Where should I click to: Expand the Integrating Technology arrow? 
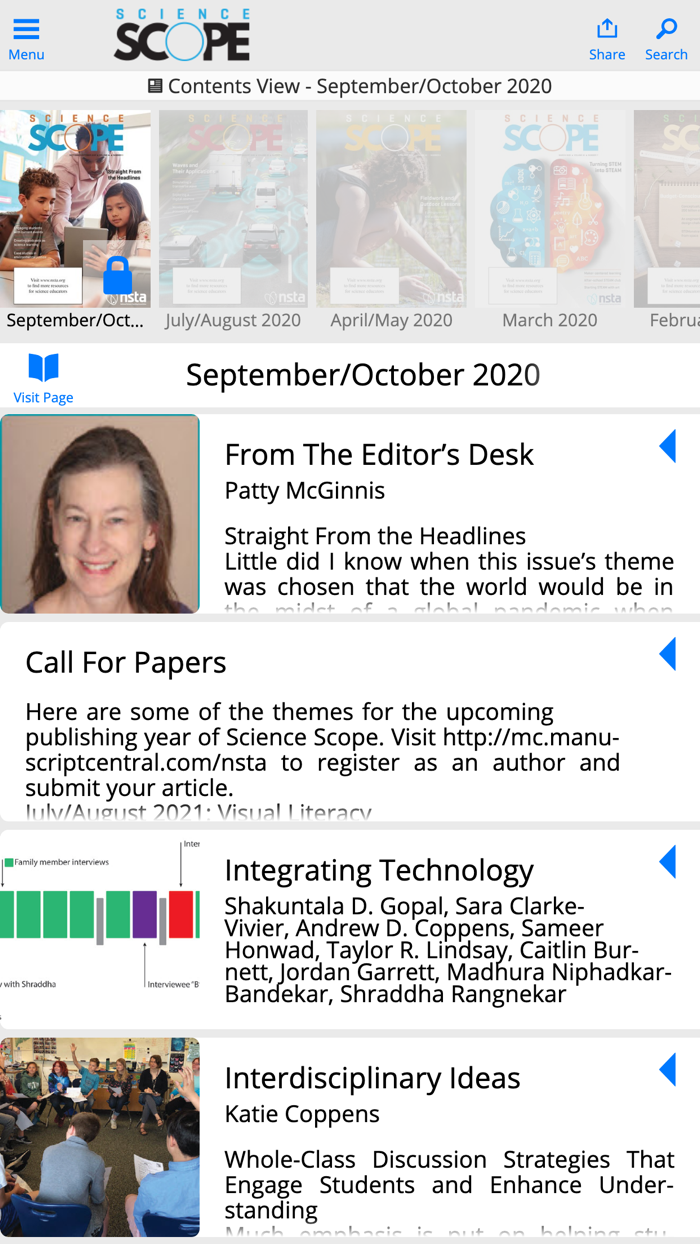[x=667, y=862]
